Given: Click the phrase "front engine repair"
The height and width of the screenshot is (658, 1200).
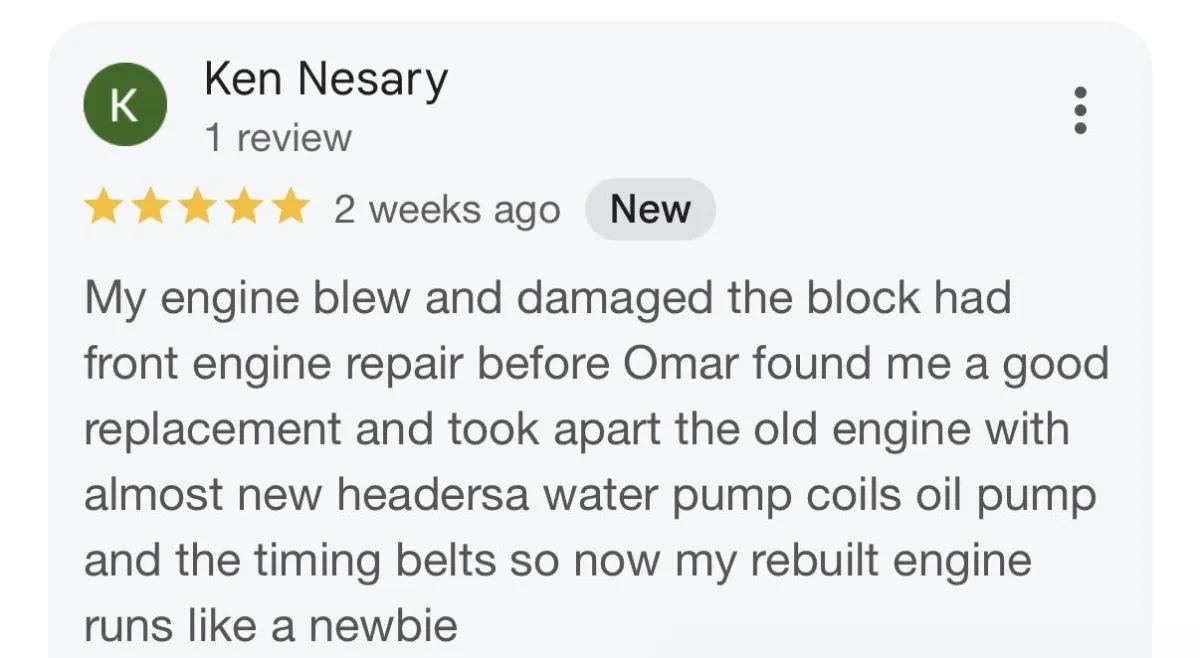Looking at the screenshot, I should pos(274,363).
